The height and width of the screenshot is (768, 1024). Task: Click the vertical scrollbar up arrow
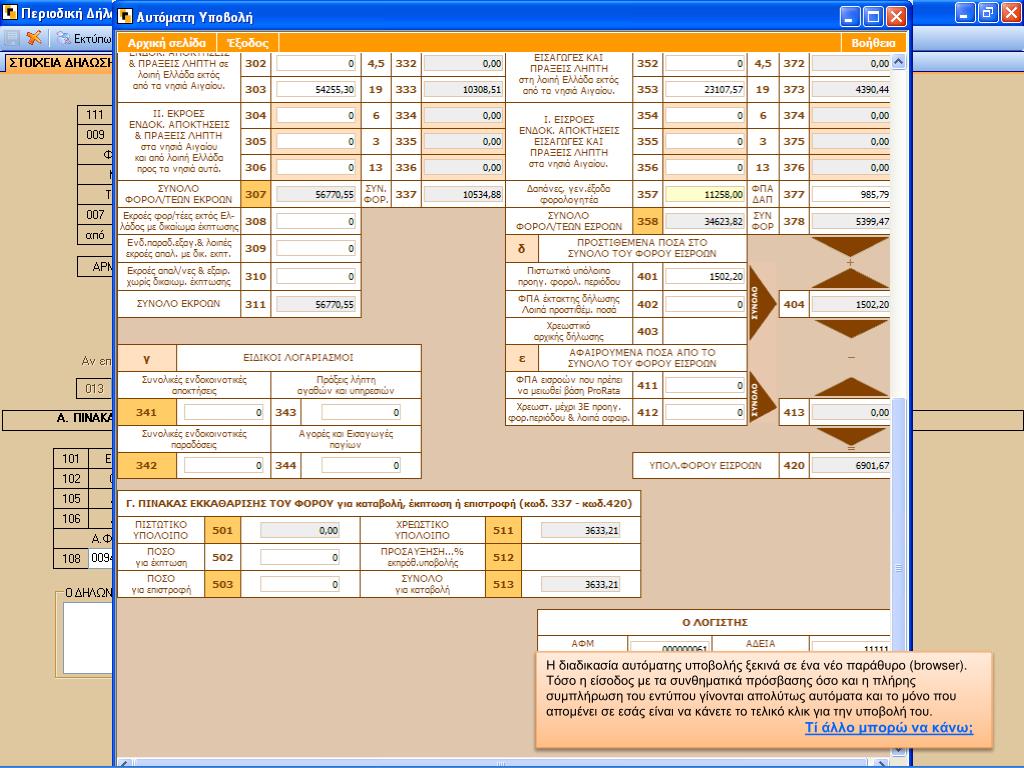[899, 62]
